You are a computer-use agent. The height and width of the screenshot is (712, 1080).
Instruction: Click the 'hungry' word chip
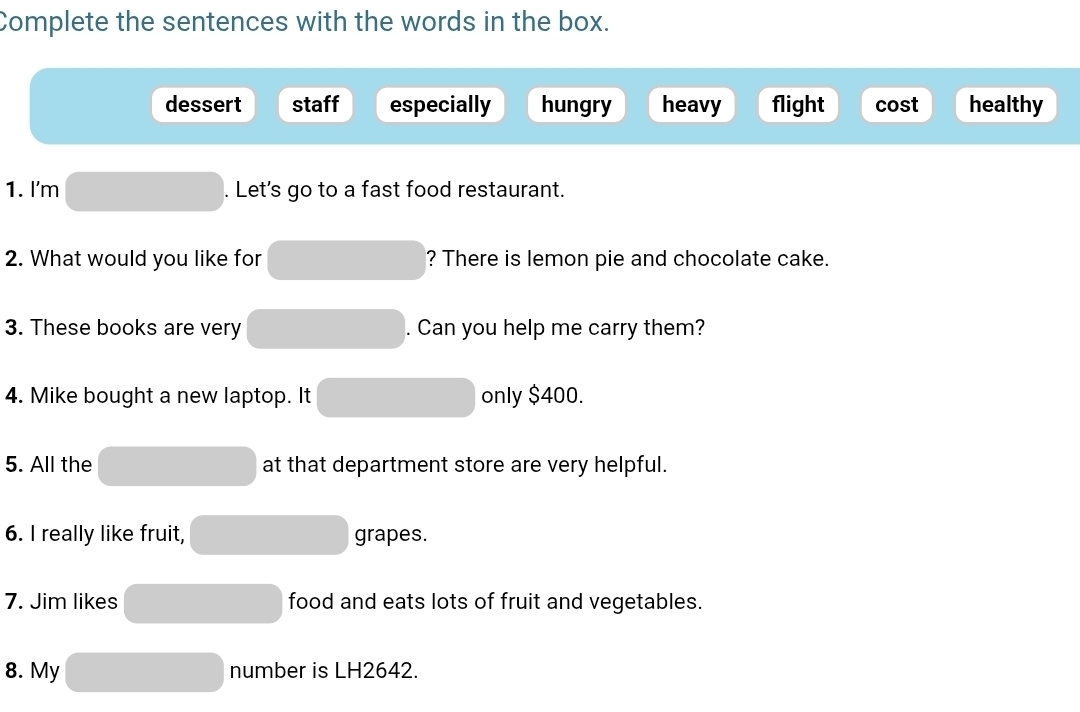click(576, 105)
